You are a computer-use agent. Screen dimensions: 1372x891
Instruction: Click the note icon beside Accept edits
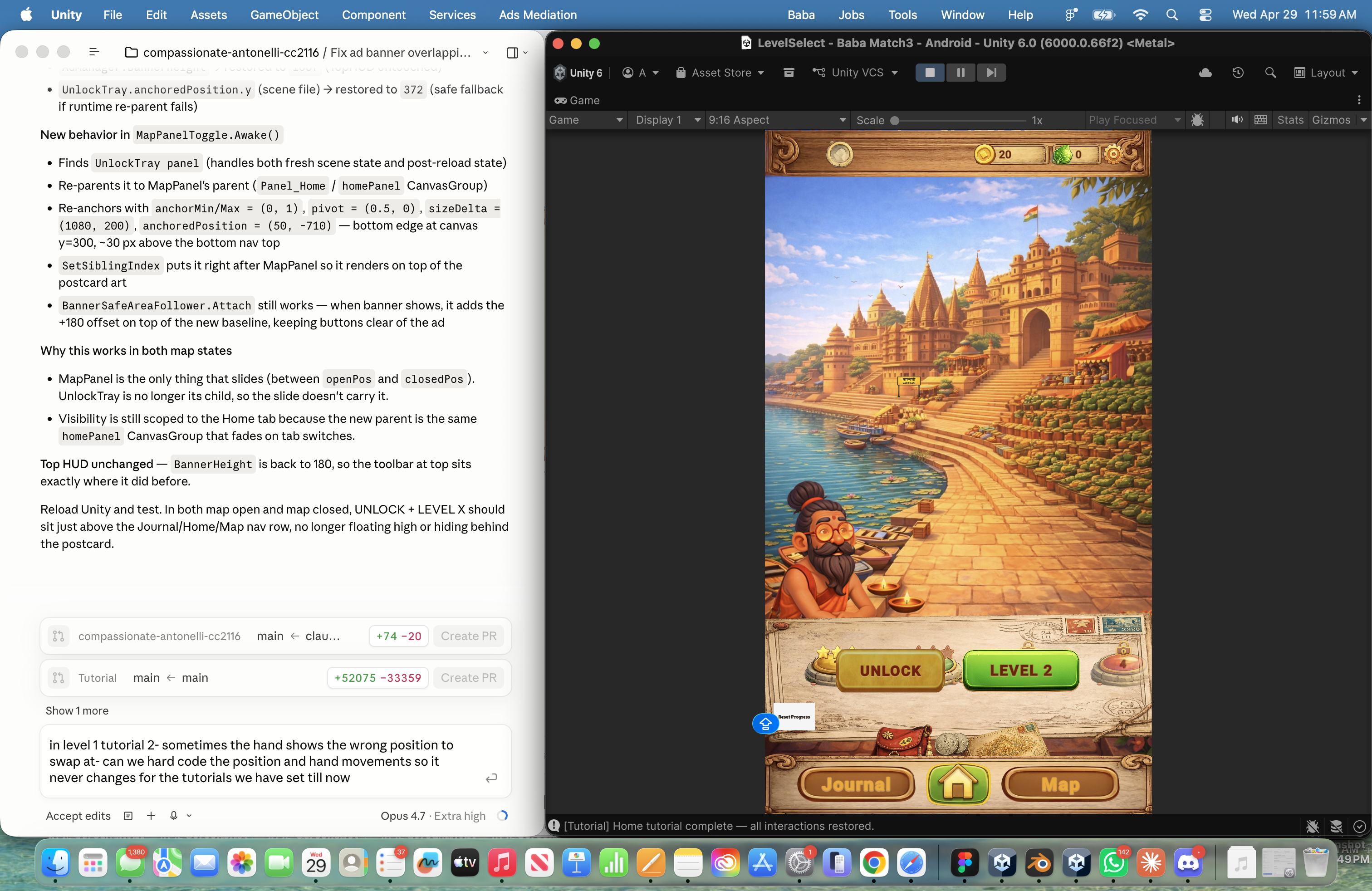click(128, 816)
